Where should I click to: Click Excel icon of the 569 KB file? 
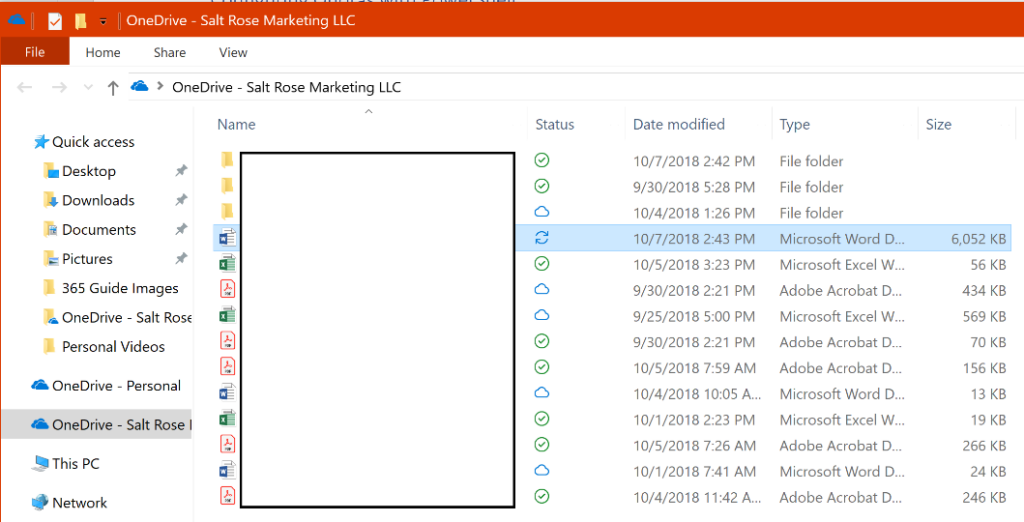(x=227, y=316)
